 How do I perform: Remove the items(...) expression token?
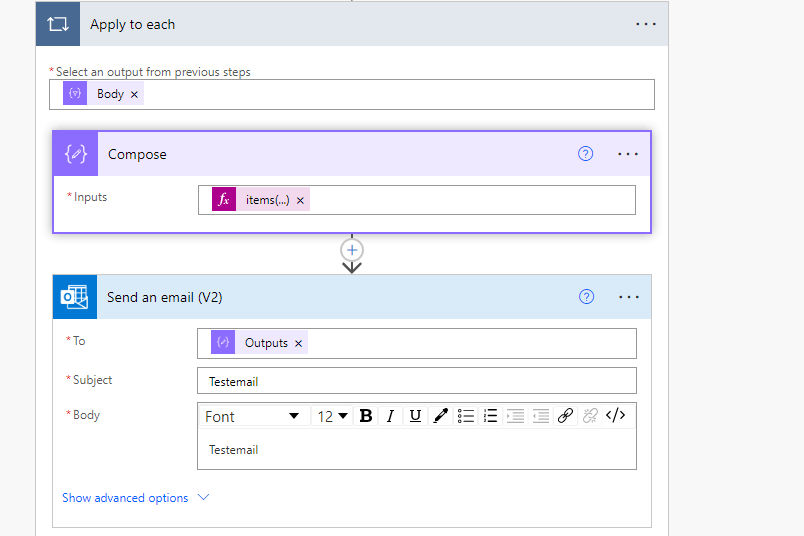(300, 201)
